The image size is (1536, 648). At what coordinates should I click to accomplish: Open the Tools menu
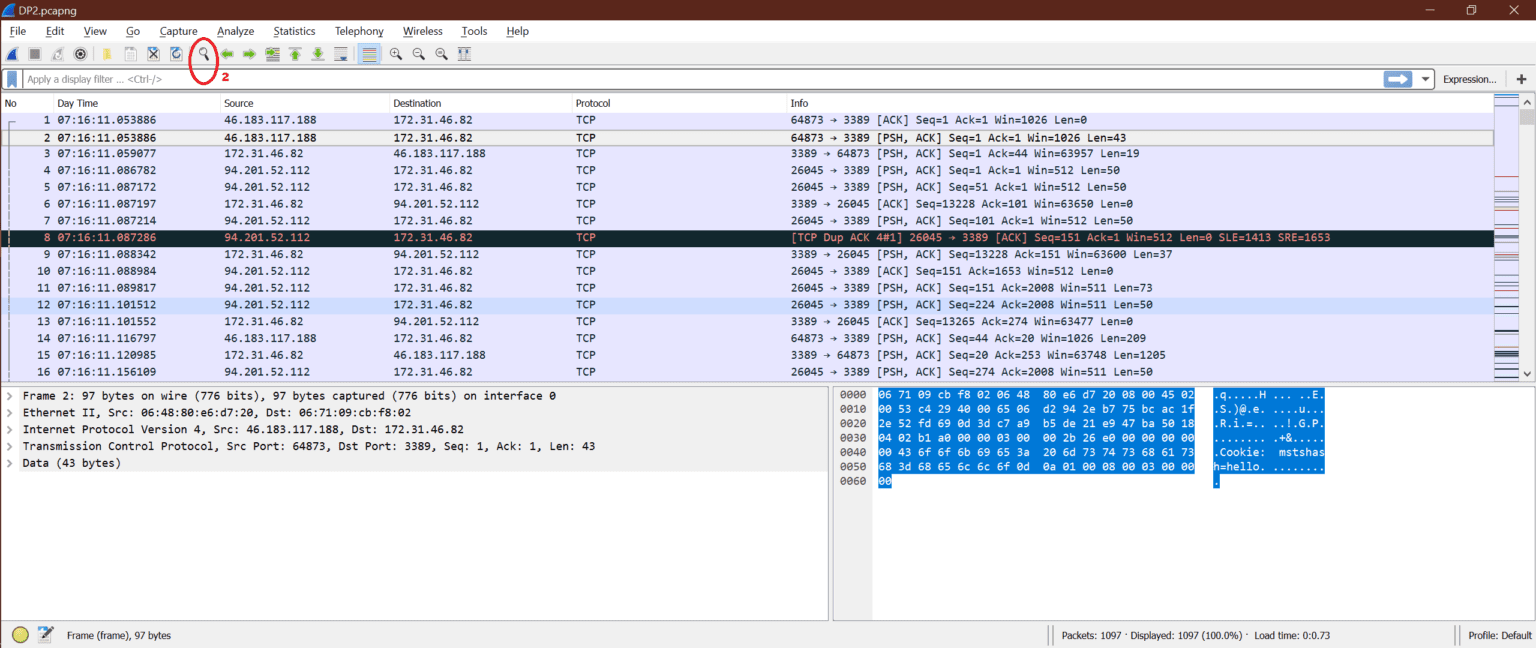[x=474, y=31]
